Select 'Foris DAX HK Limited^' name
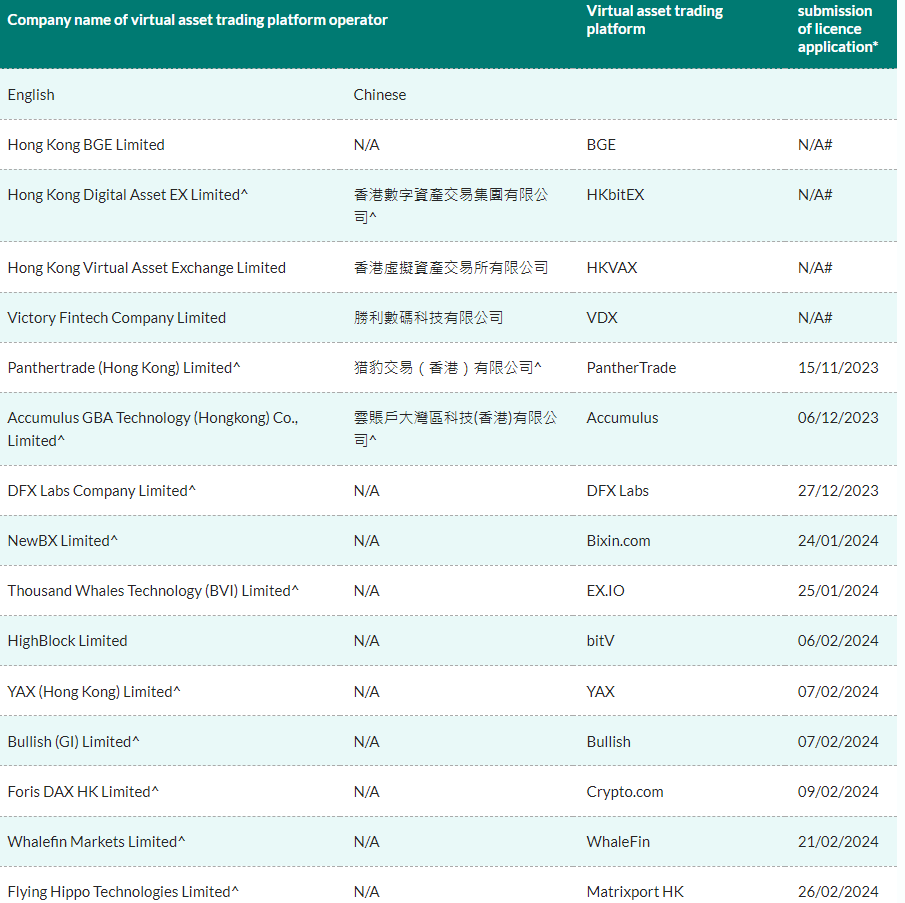Screen dimensions: 905x903 [83, 792]
